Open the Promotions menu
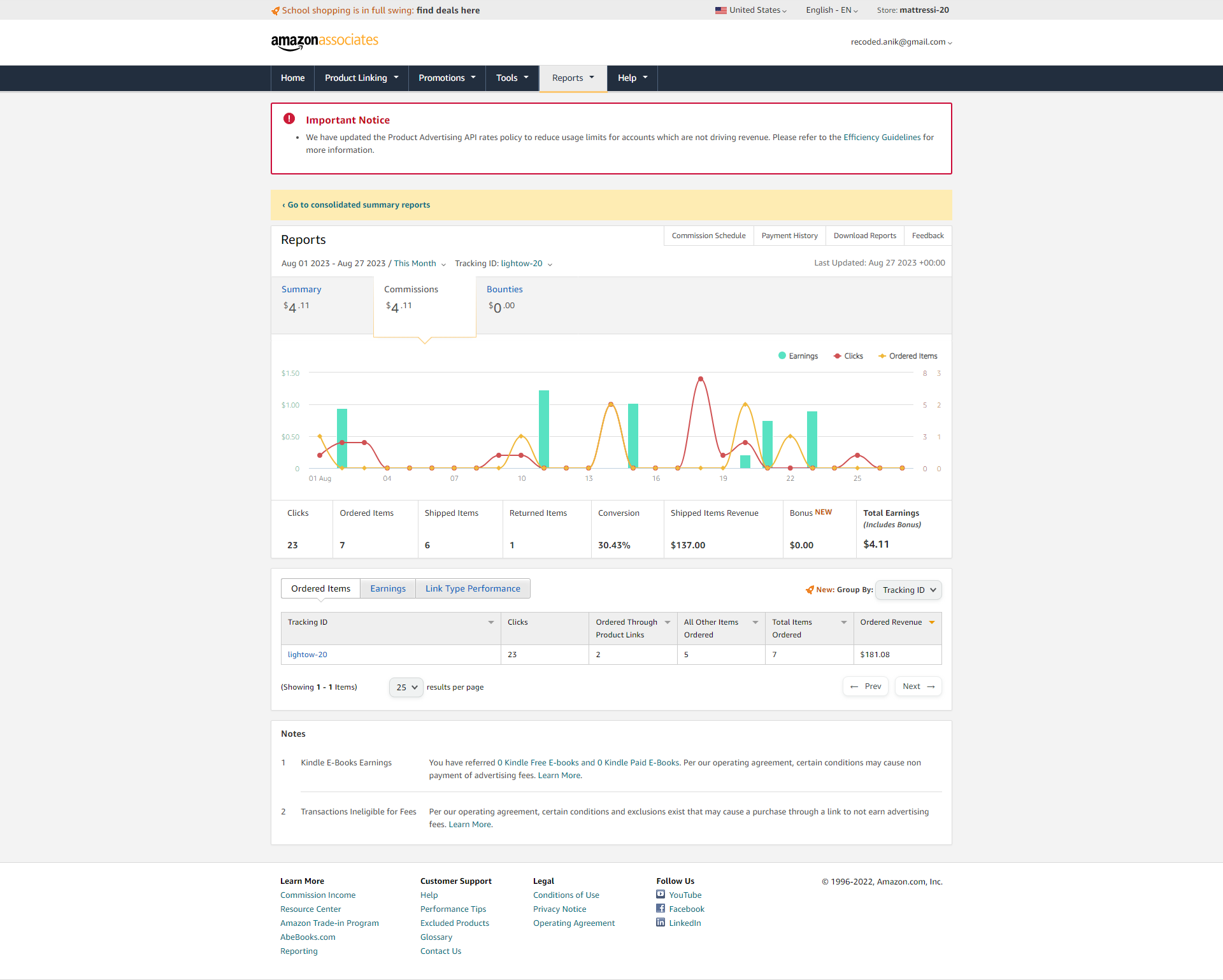Screen dimensions: 1223x980 tap(447, 78)
